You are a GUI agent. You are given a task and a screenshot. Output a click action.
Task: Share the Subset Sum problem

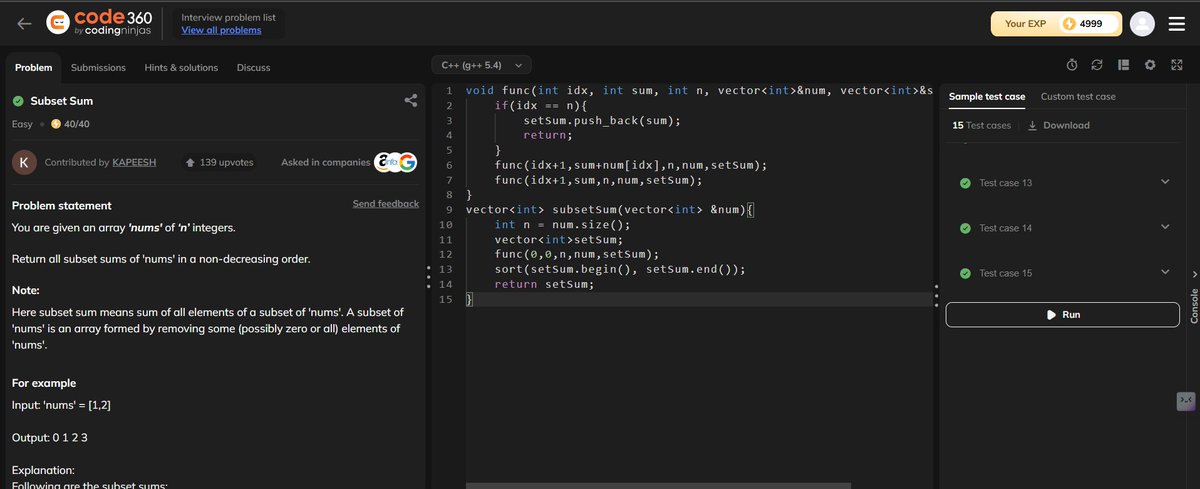pos(410,101)
